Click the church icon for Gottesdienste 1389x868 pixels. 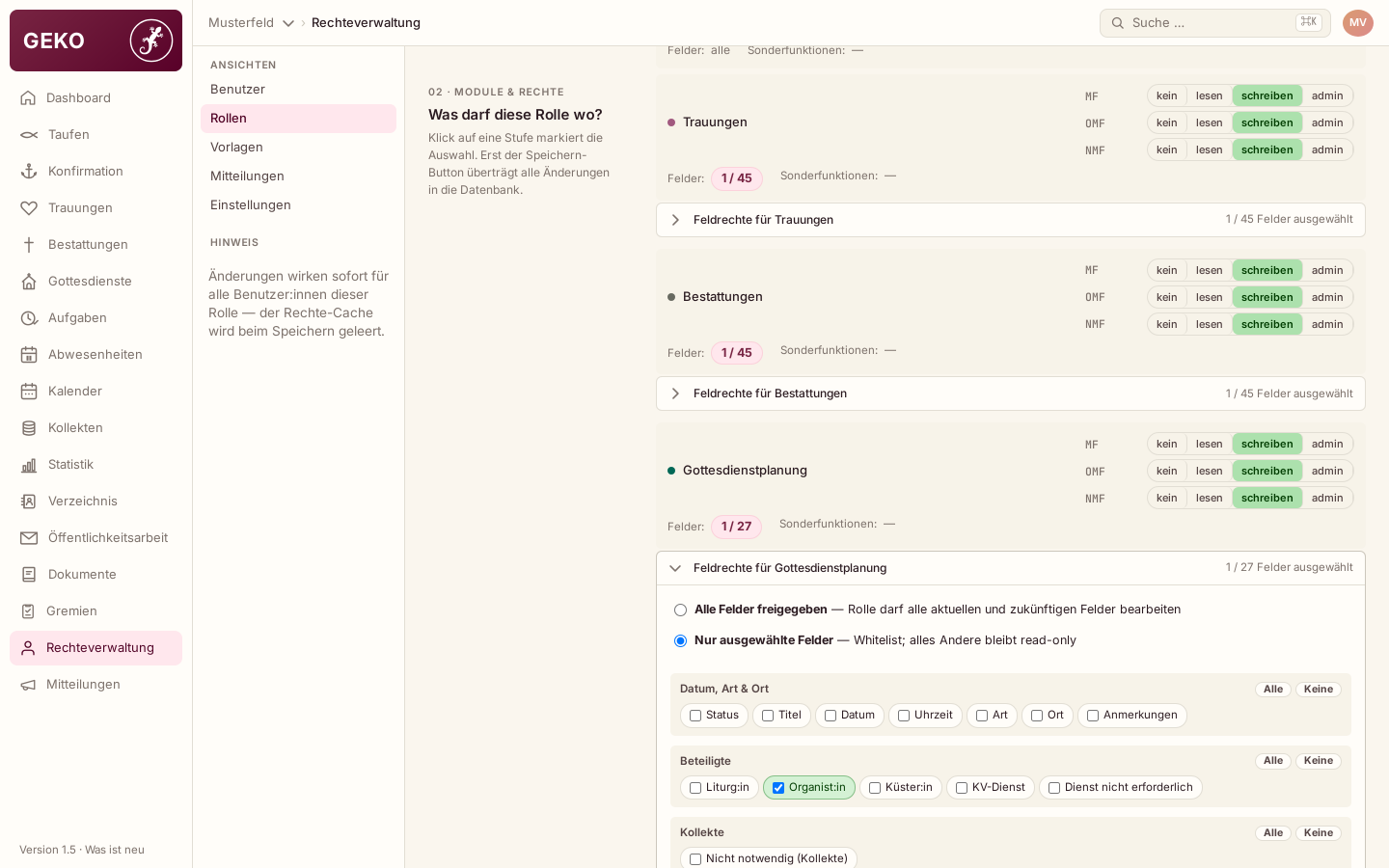(29, 282)
